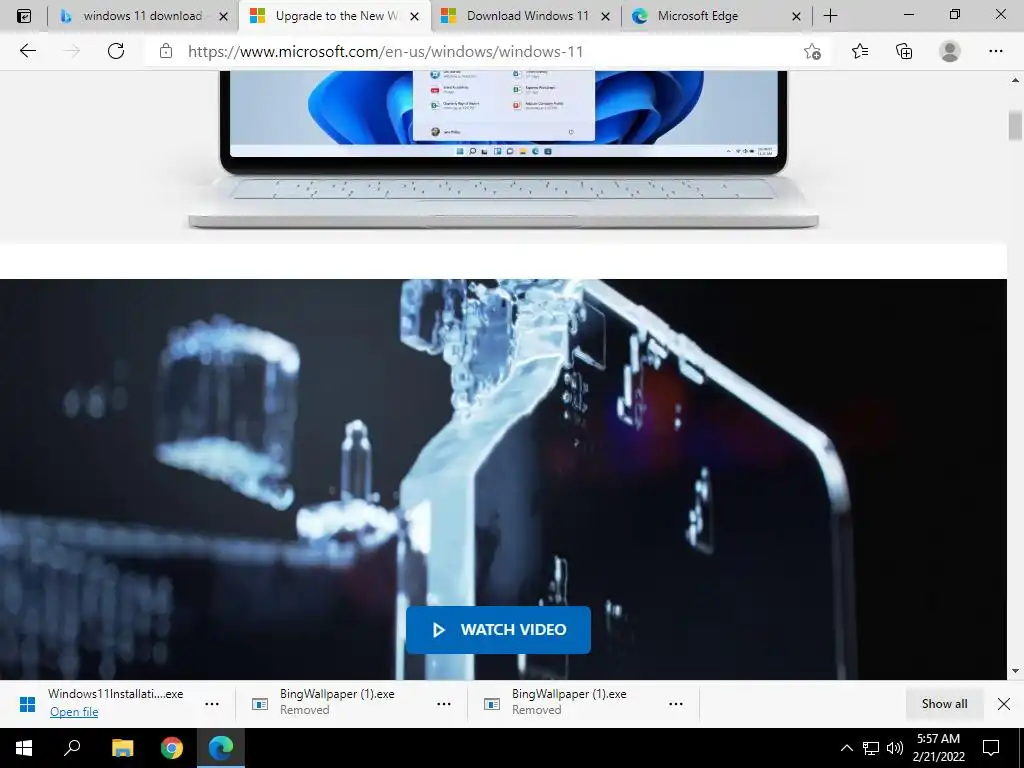Open file link for Windows11Installation exe
The image size is (1024, 768).
pos(74,712)
